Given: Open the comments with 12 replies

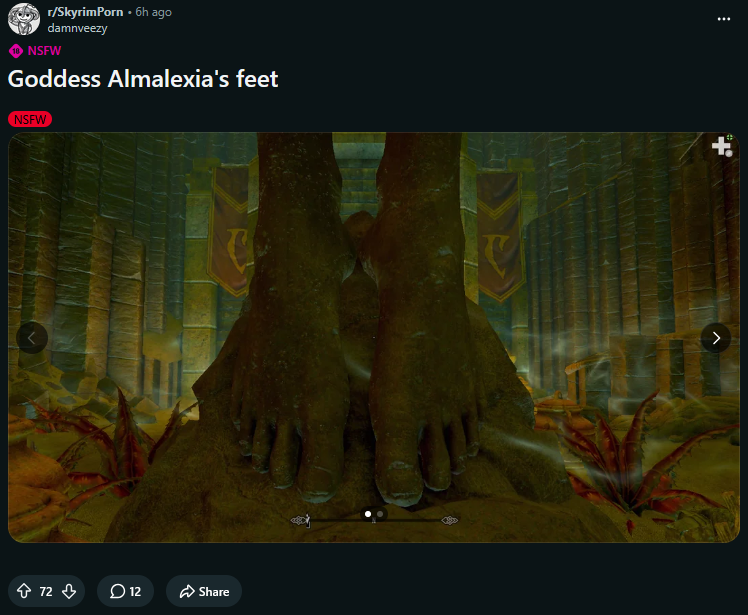Looking at the screenshot, I should [x=125, y=591].
